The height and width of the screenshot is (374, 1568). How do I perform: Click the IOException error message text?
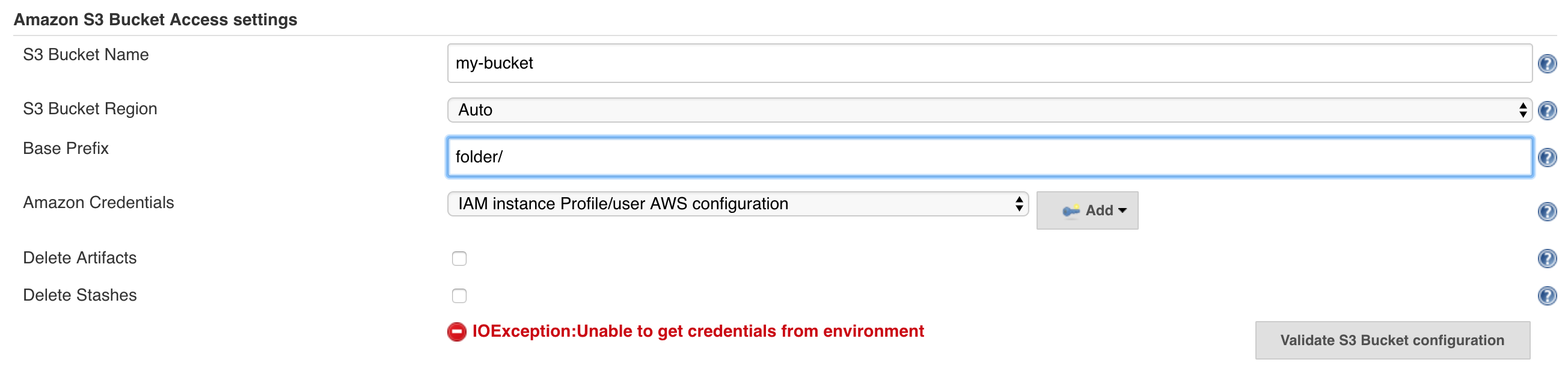[x=697, y=331]
